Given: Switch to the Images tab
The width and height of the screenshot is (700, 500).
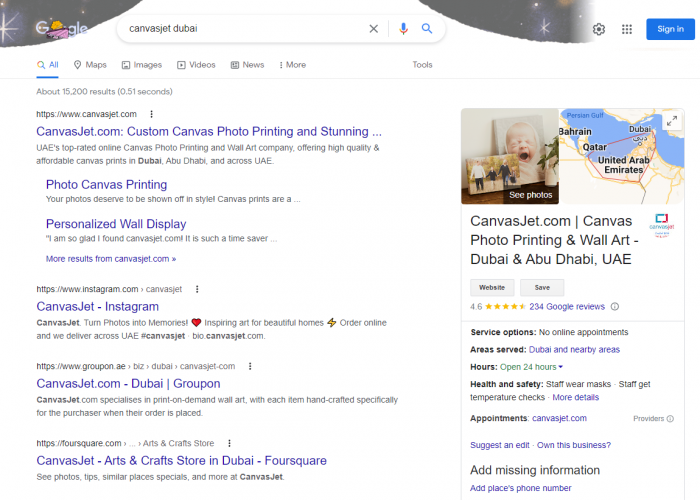Looking at the screenshot, I should click(x=142, y=65).
